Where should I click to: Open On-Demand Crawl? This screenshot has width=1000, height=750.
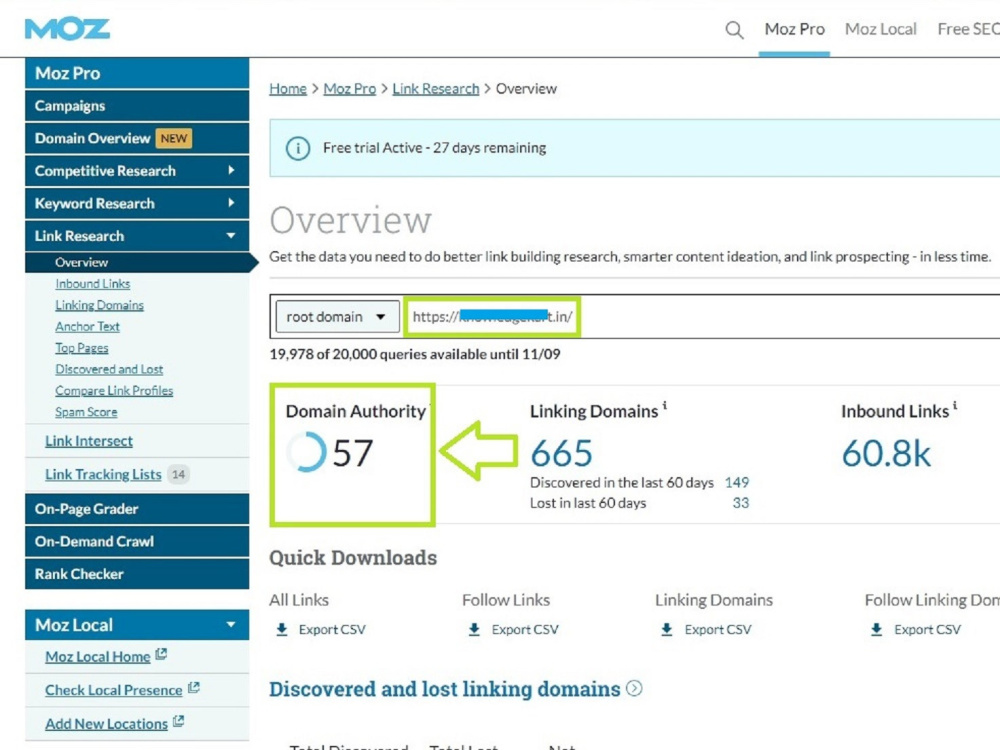(x=137, y=541)
